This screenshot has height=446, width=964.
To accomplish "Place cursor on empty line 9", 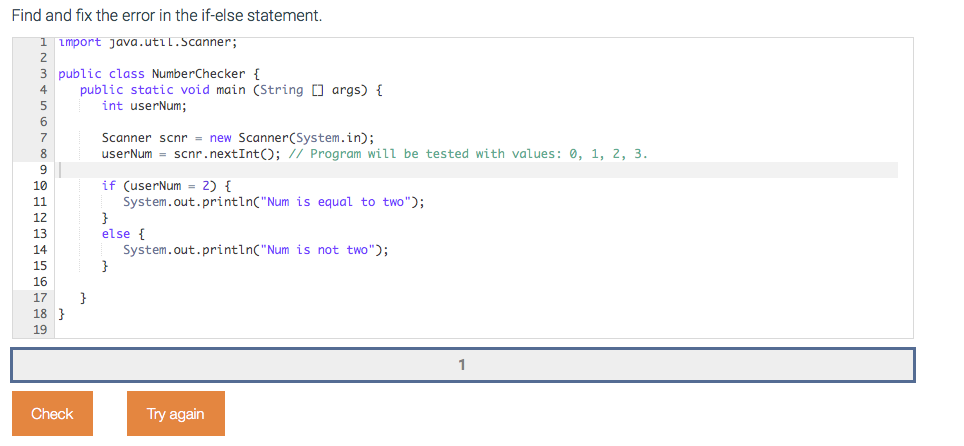I will coord(476,170).
